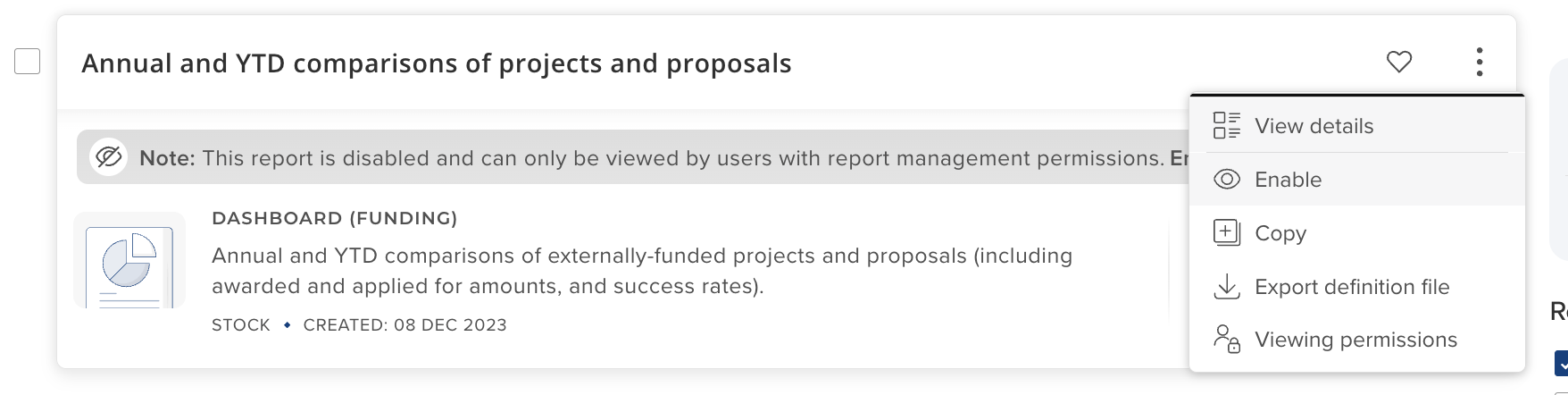The width and height of the screenshot is (1568, 395).
Task: Select the Copy menu entry
Action: [x=1280, y=233]
